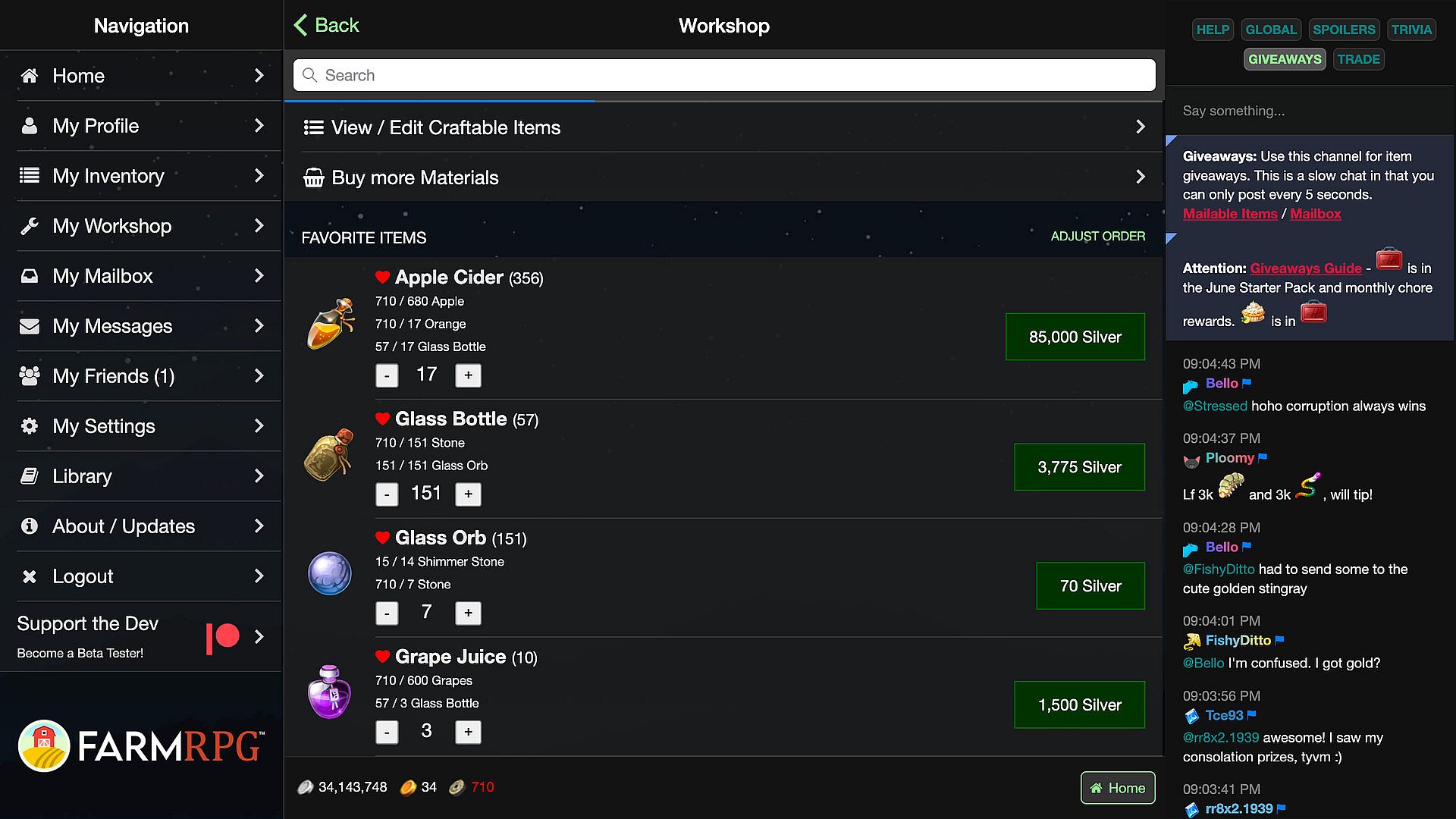Click the FarmRPG barn logo
Image resolution: width=1456 pixels, height=819 pixels.
tap(44, 746)
